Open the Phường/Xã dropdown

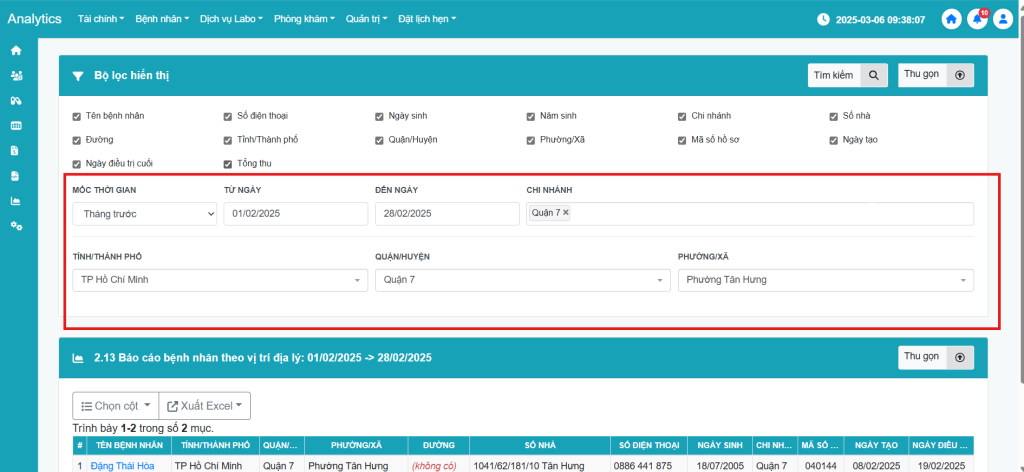825,280
